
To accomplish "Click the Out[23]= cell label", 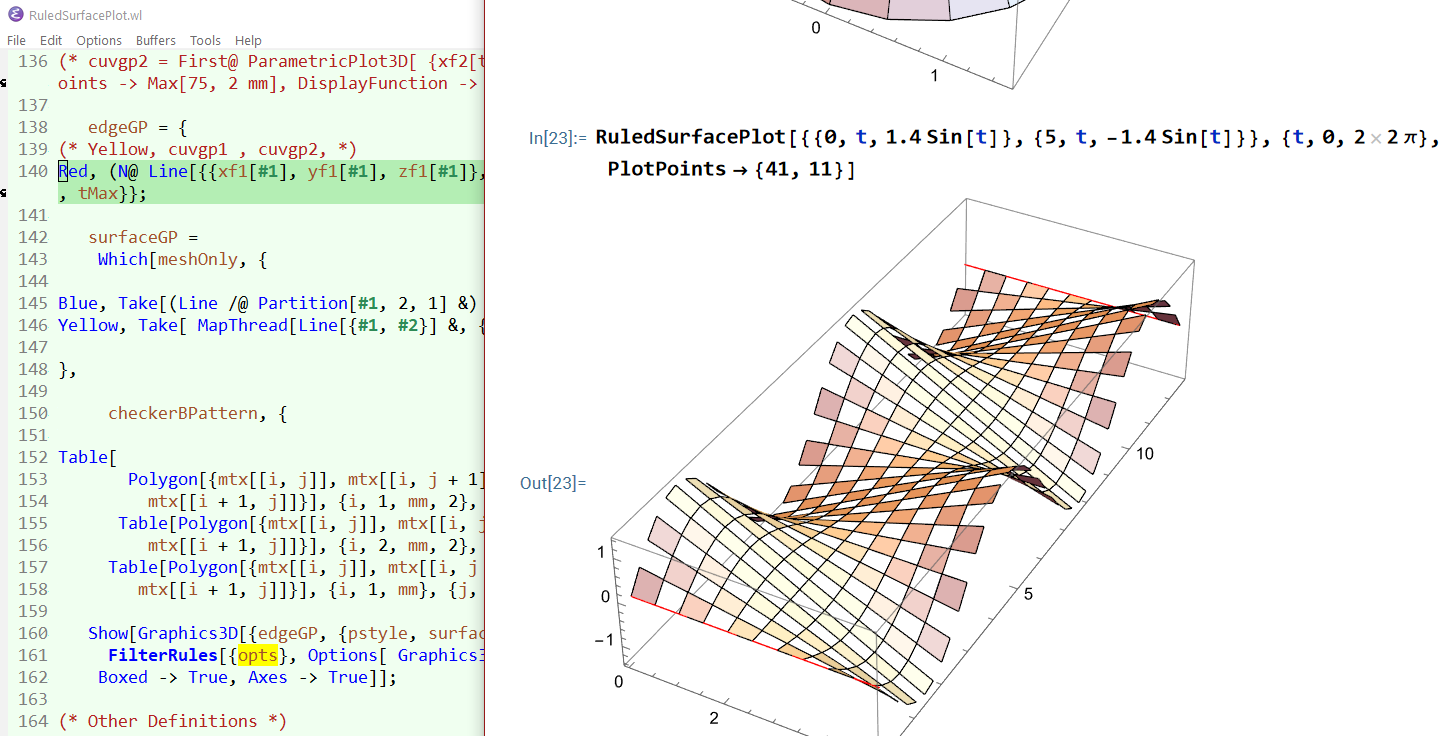I will (x=553, y=483).
